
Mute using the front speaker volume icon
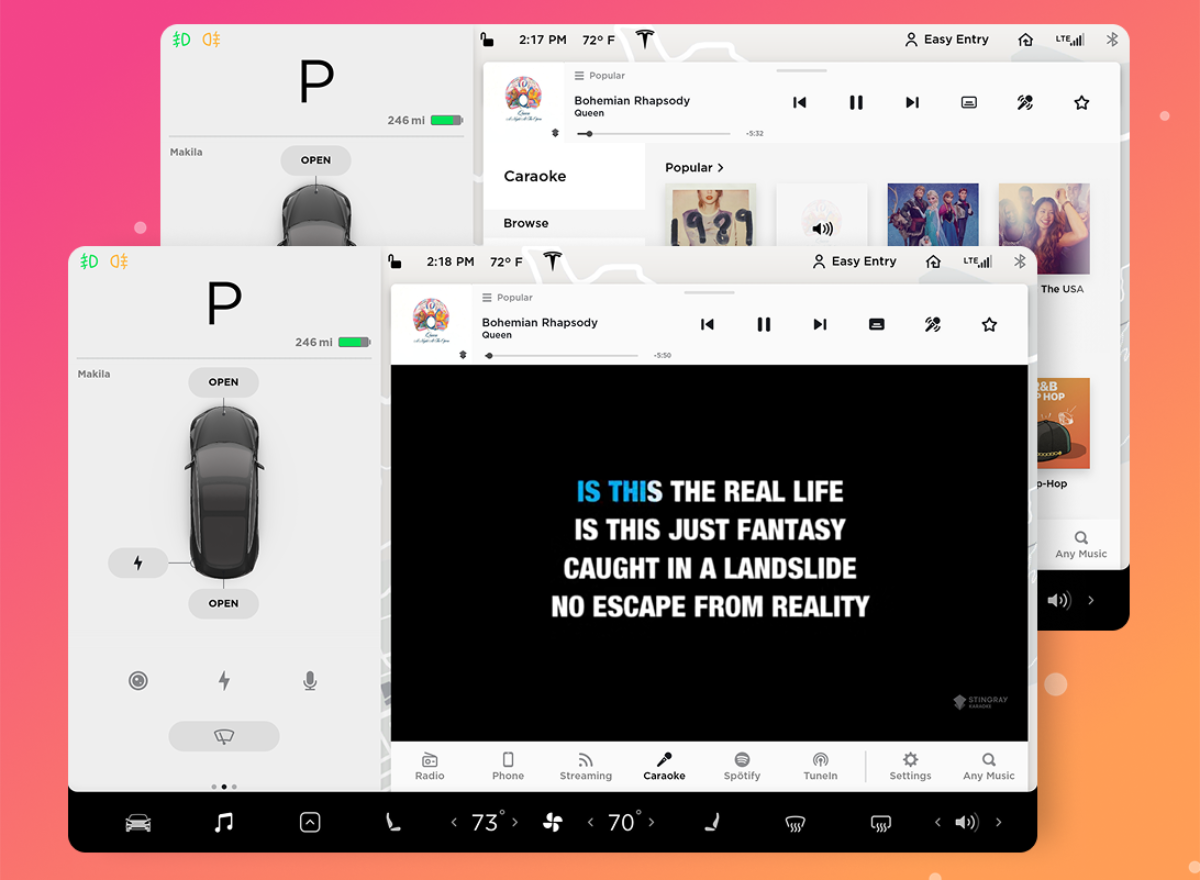pos(966,822)
